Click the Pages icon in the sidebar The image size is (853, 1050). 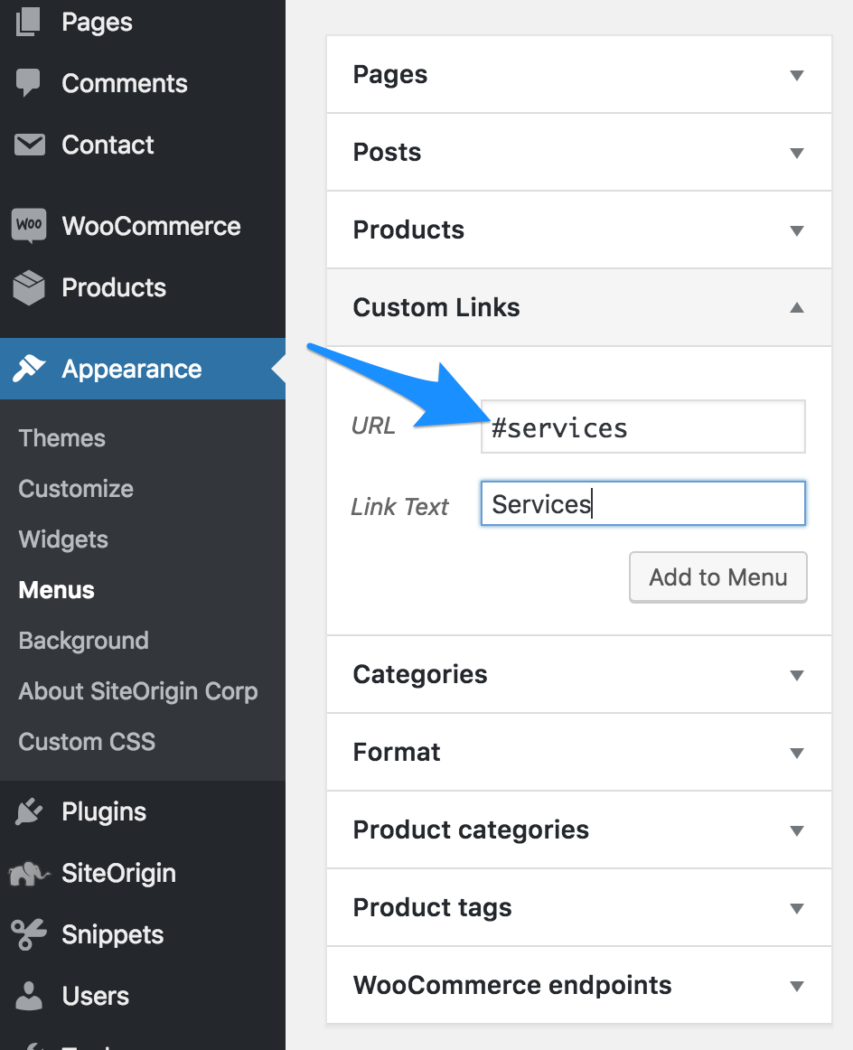click(28, 21)
